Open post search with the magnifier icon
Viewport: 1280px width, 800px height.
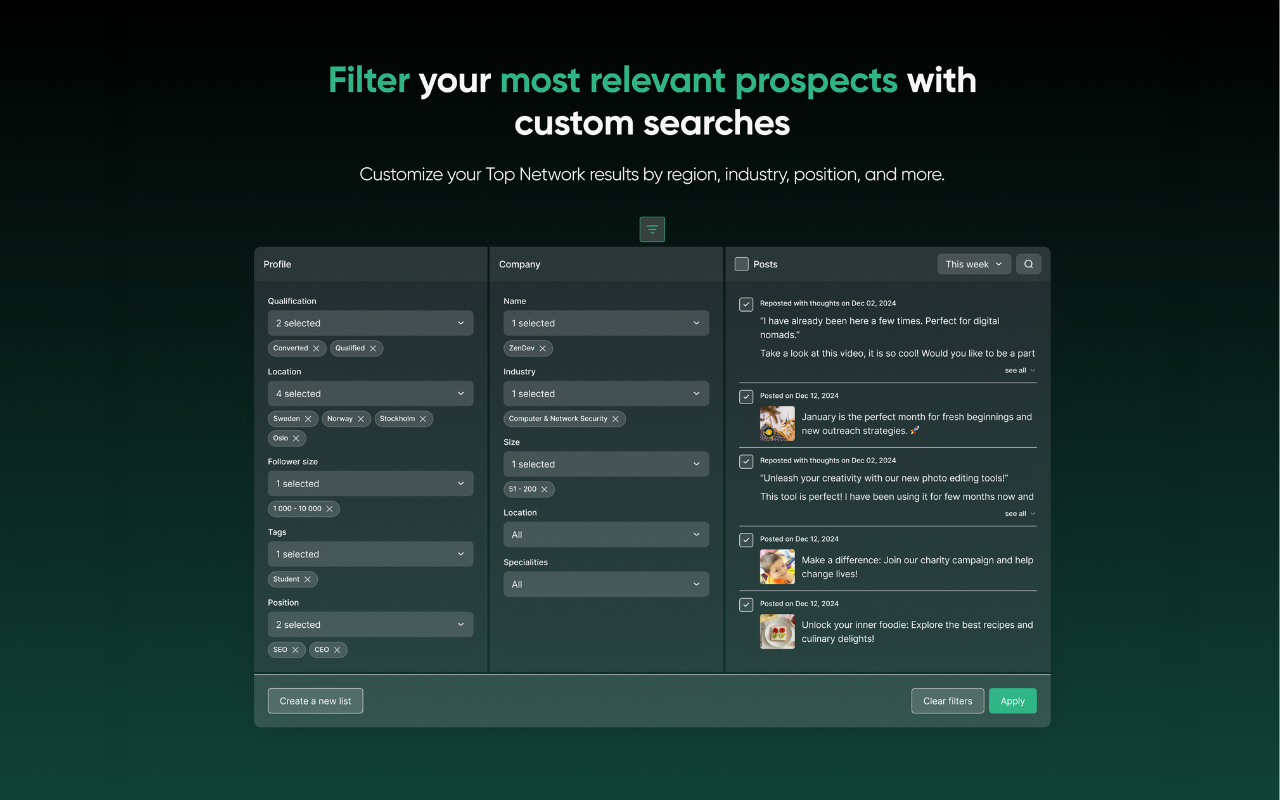[1029, 263]
